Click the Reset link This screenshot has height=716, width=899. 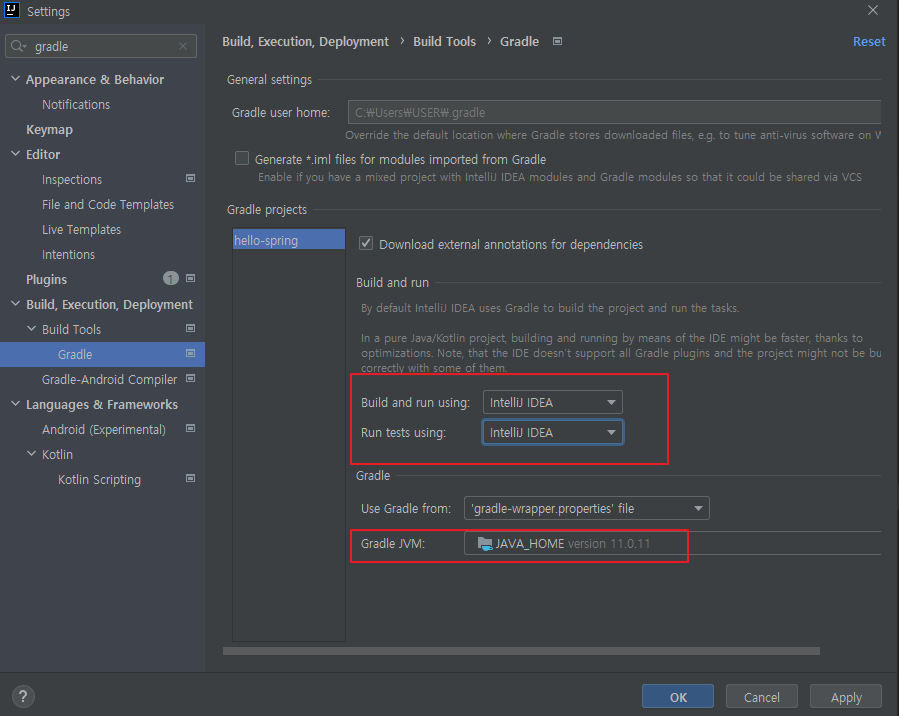coord(869,41)
